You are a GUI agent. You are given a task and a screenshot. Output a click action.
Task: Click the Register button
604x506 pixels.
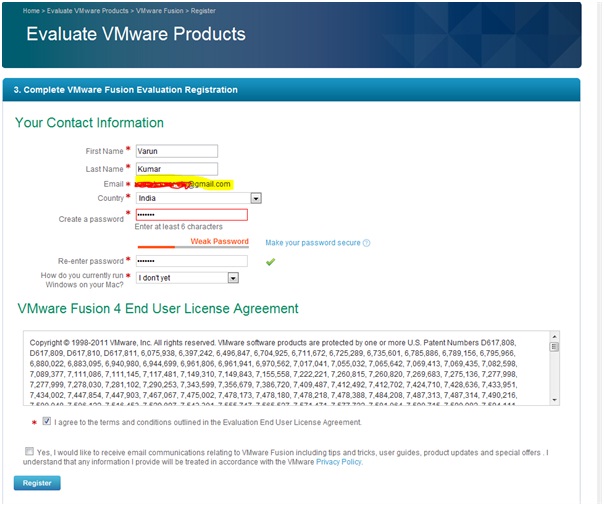[37, 483]
